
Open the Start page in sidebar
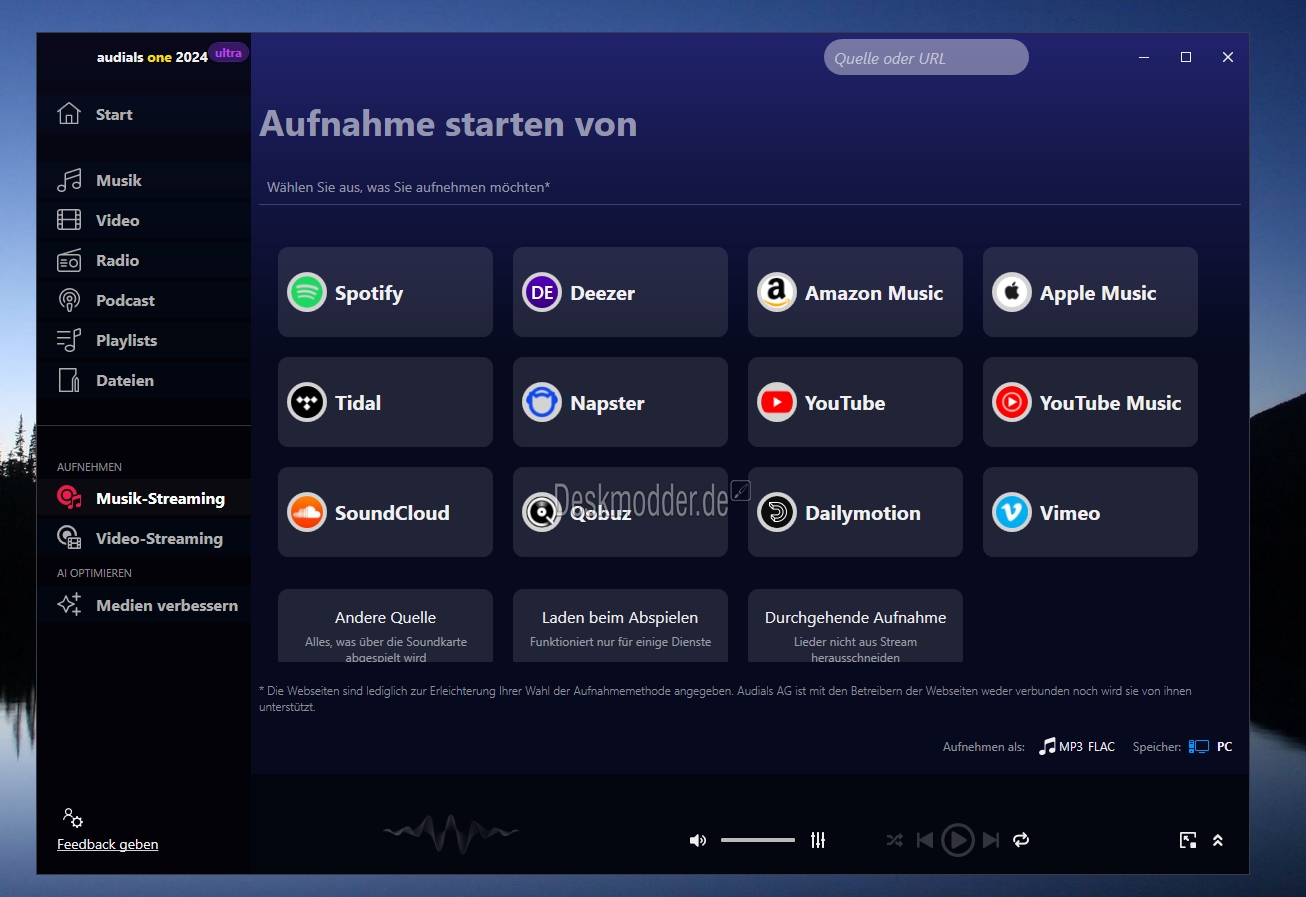(144, 114)
